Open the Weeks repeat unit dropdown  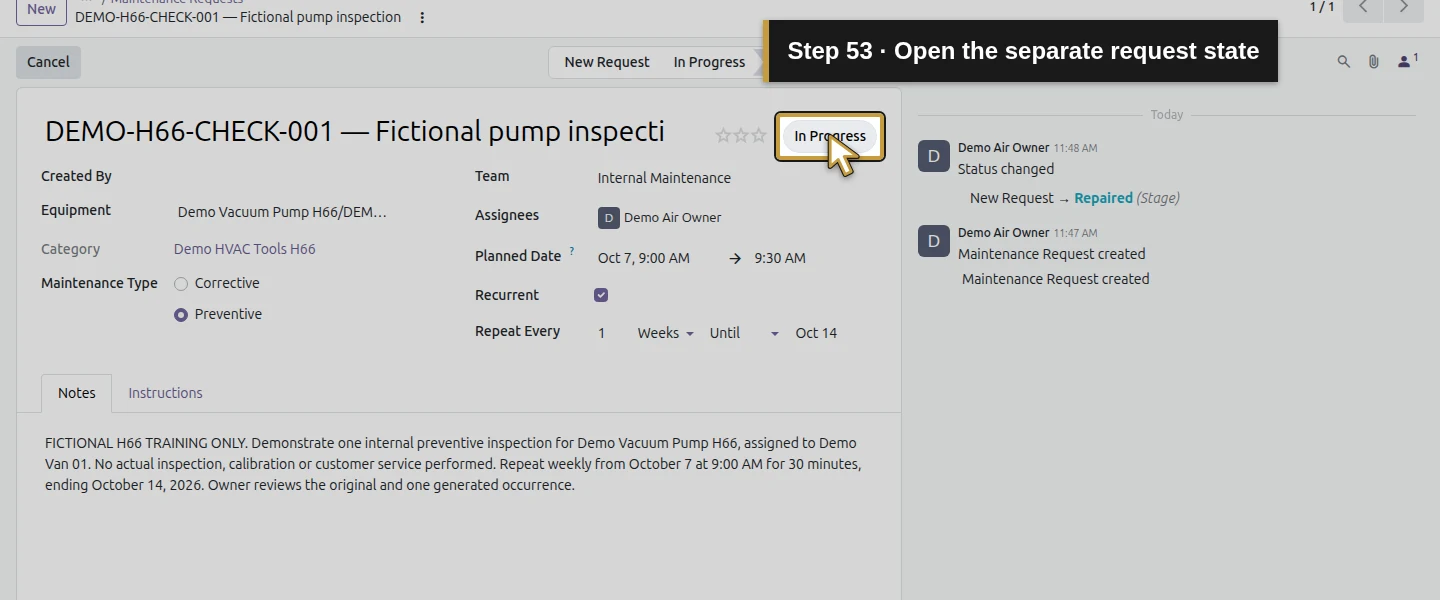[666, 333]
